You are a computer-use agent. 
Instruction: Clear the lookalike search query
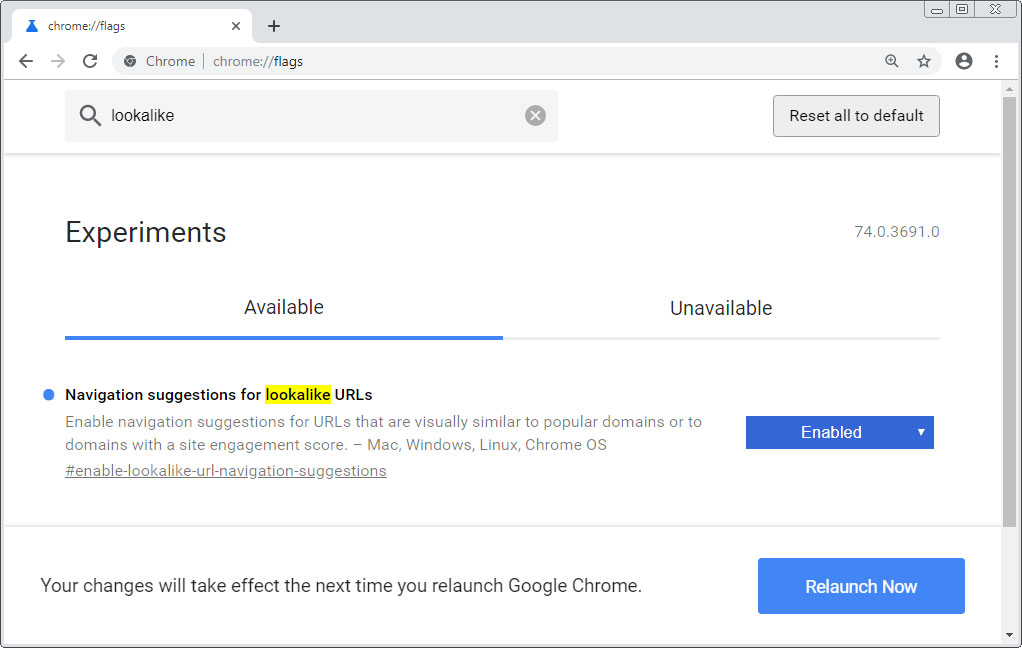point(535,114)
